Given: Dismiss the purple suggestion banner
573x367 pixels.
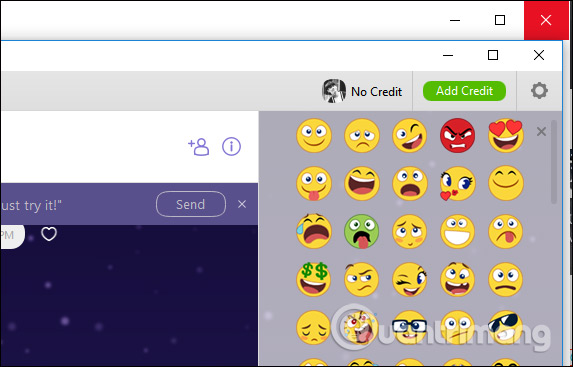Looking at the screenshot, I should 242,204.
